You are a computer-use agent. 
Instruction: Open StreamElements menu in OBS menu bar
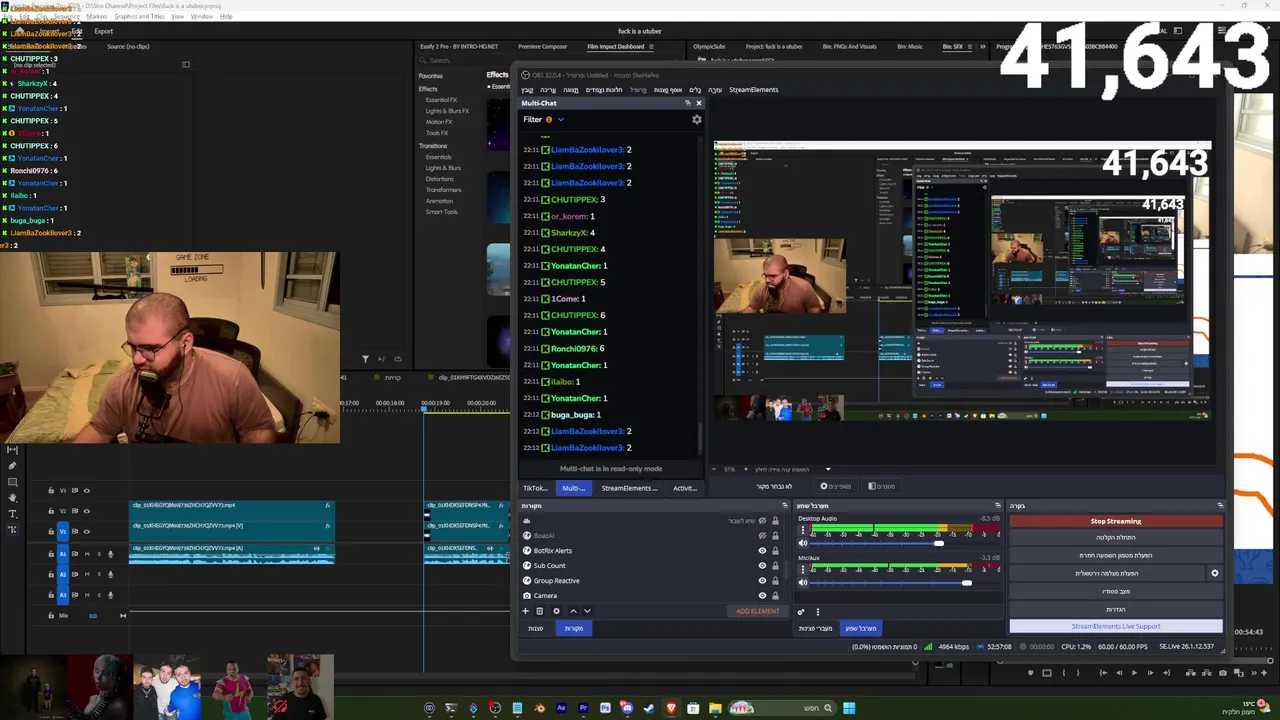click(x=753, y=90)
